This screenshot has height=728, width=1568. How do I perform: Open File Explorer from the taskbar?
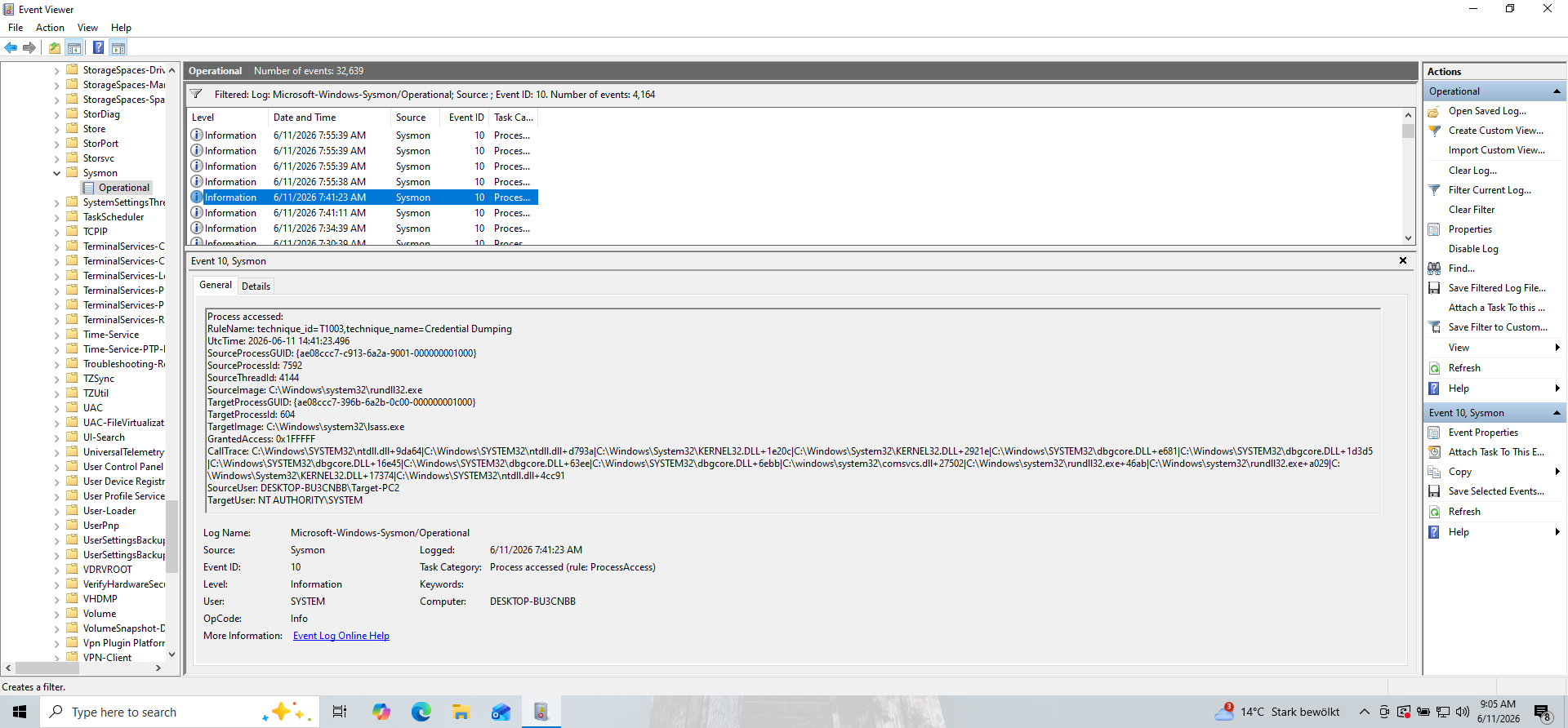[x=461, y=712]
